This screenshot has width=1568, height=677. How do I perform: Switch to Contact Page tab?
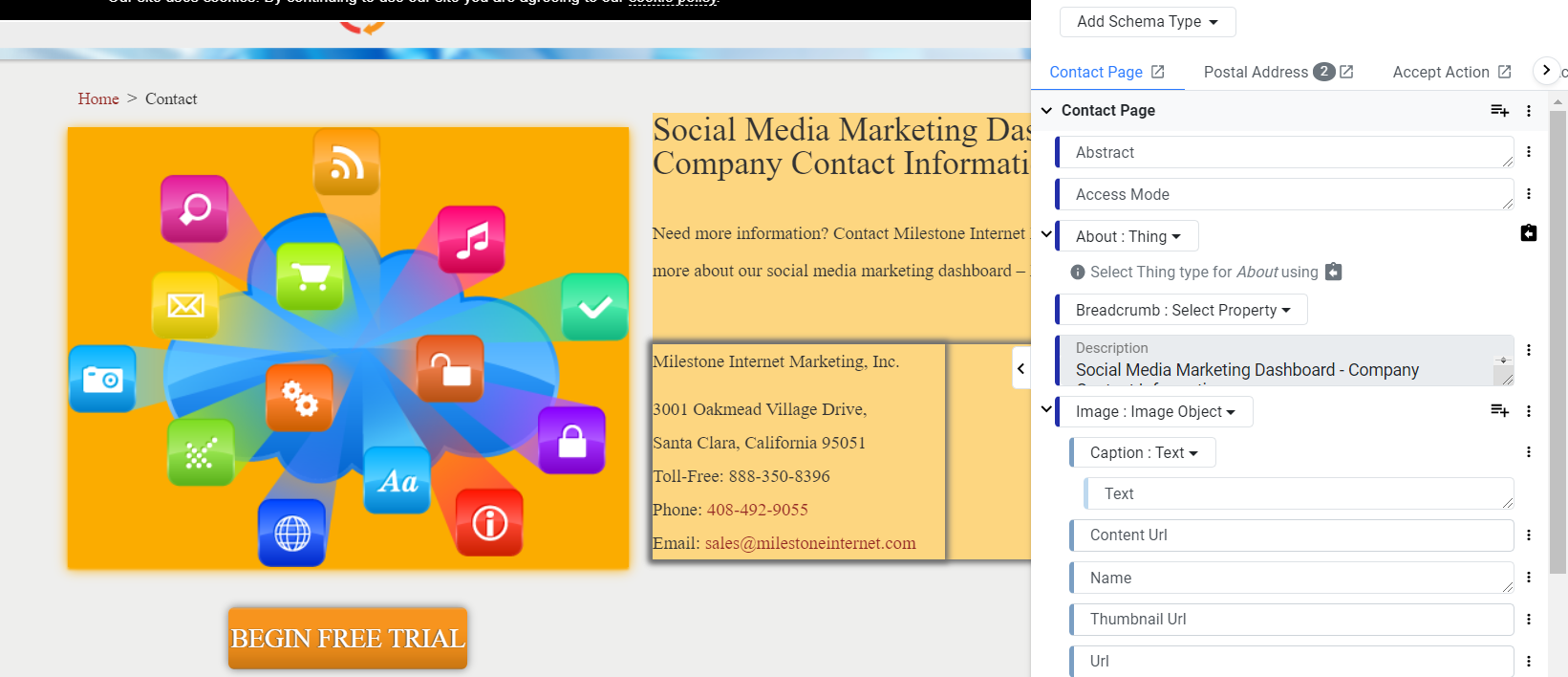click(1096, 72)
